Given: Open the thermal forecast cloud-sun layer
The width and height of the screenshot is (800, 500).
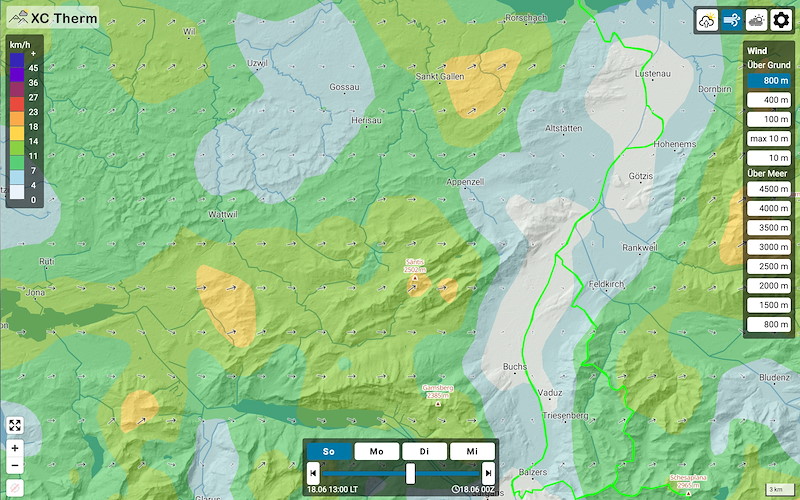Looking at the screenshot, I should tap(706, 20).
